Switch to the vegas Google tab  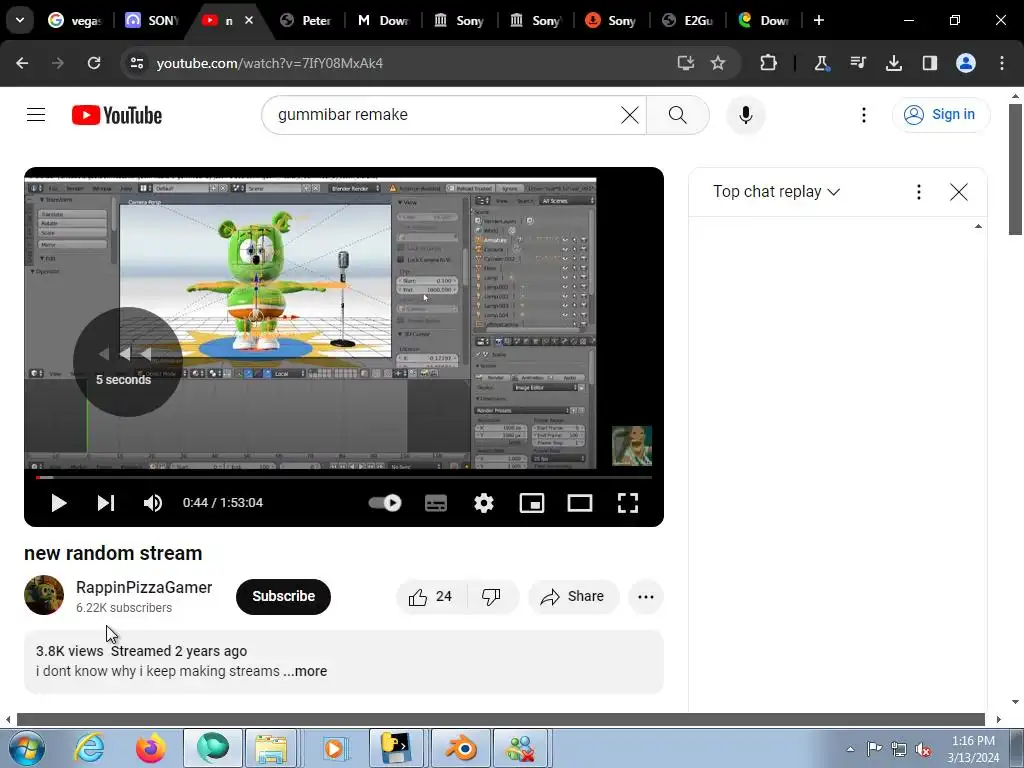click(x=75, y=20)
